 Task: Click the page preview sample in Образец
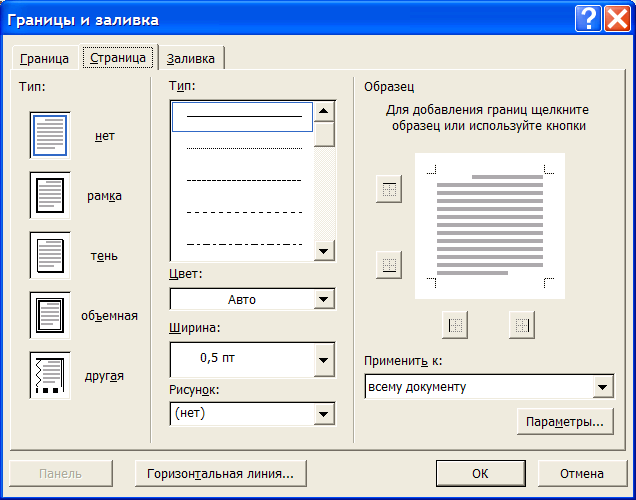point(490,226)
